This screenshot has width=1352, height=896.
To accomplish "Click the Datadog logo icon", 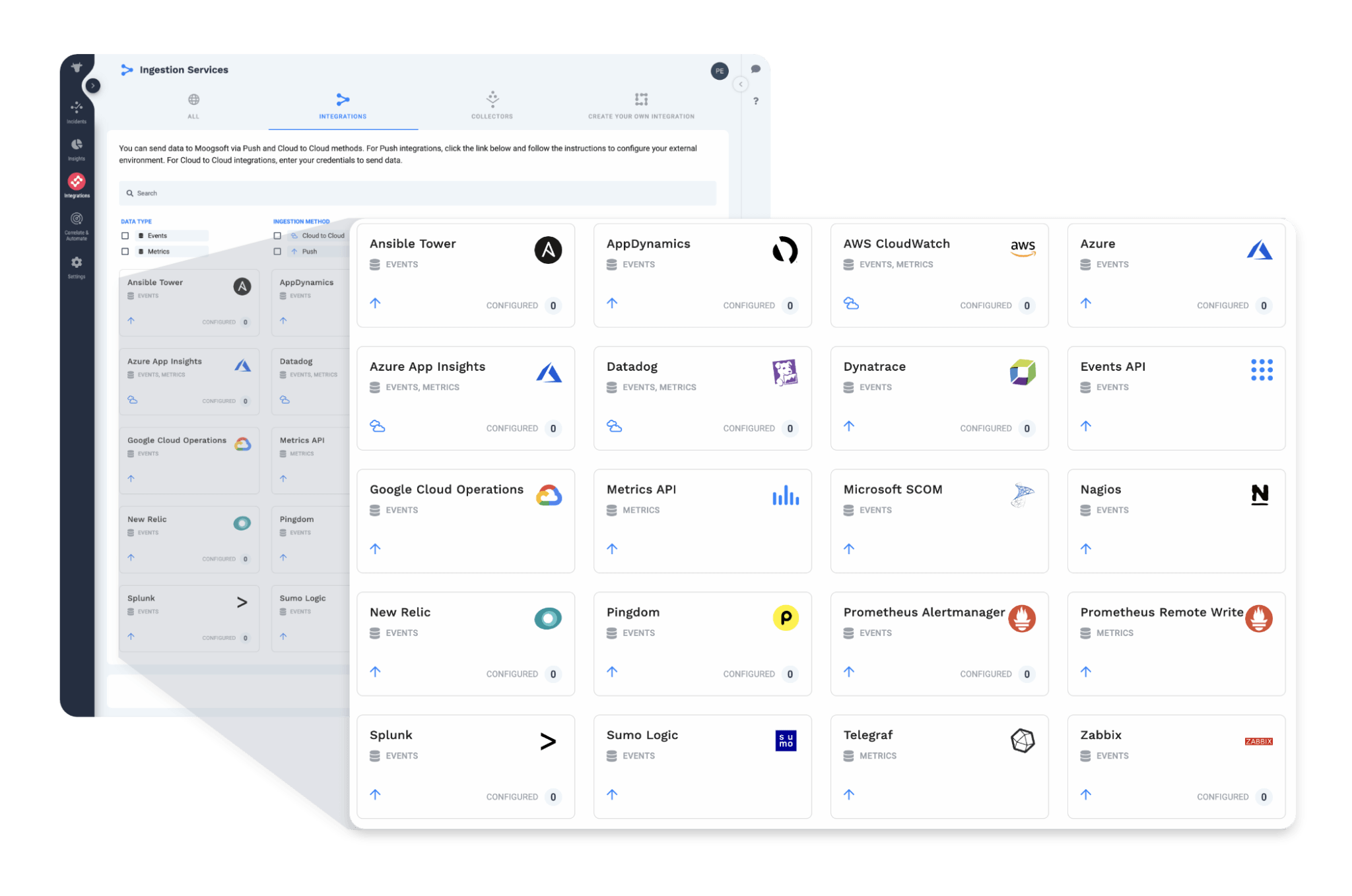I will coord(785,373).
